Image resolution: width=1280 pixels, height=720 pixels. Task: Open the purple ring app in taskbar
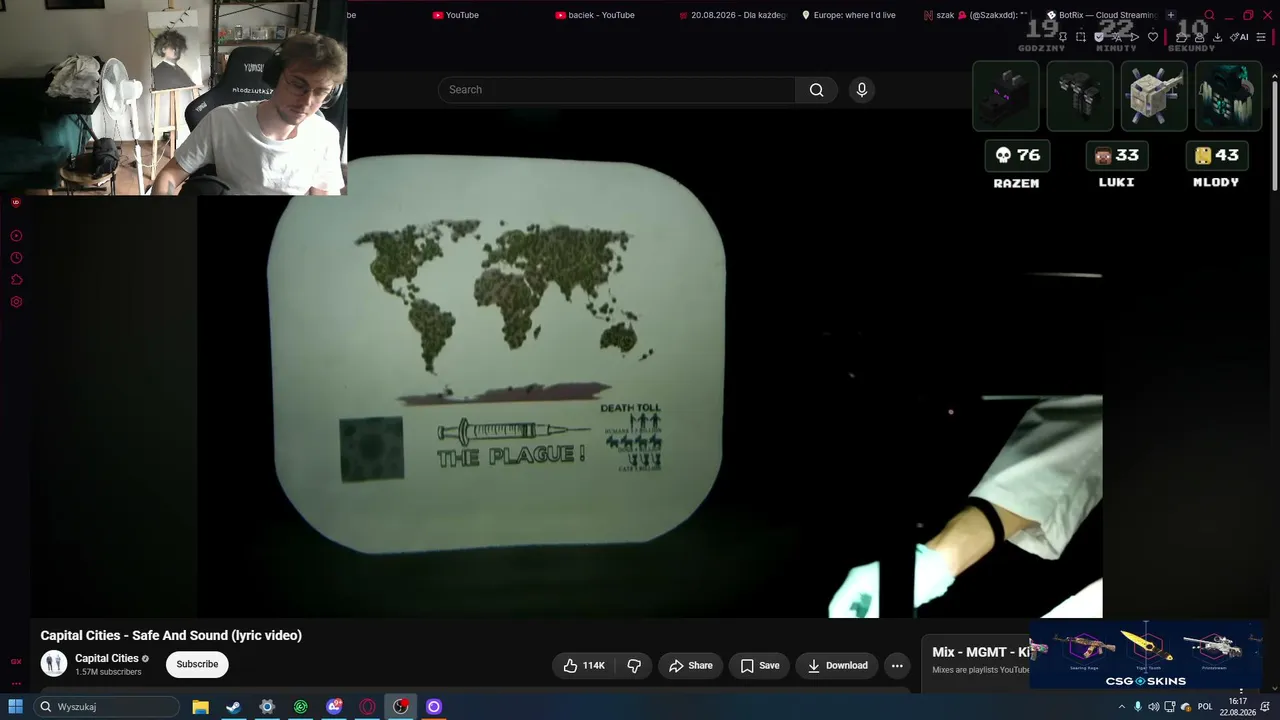tap(434, 707)
